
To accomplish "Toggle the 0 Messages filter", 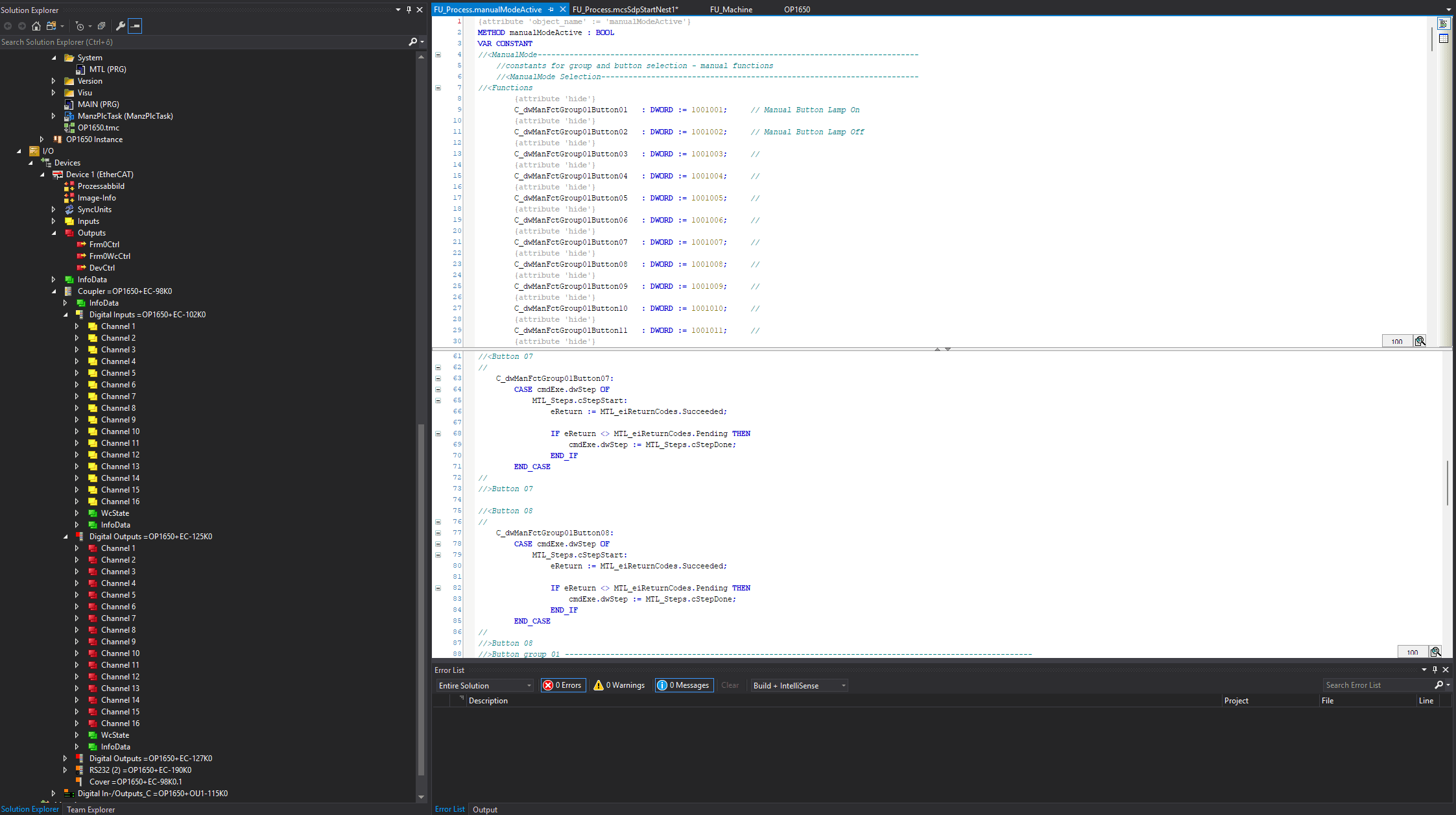I will (x=684, y=685).
